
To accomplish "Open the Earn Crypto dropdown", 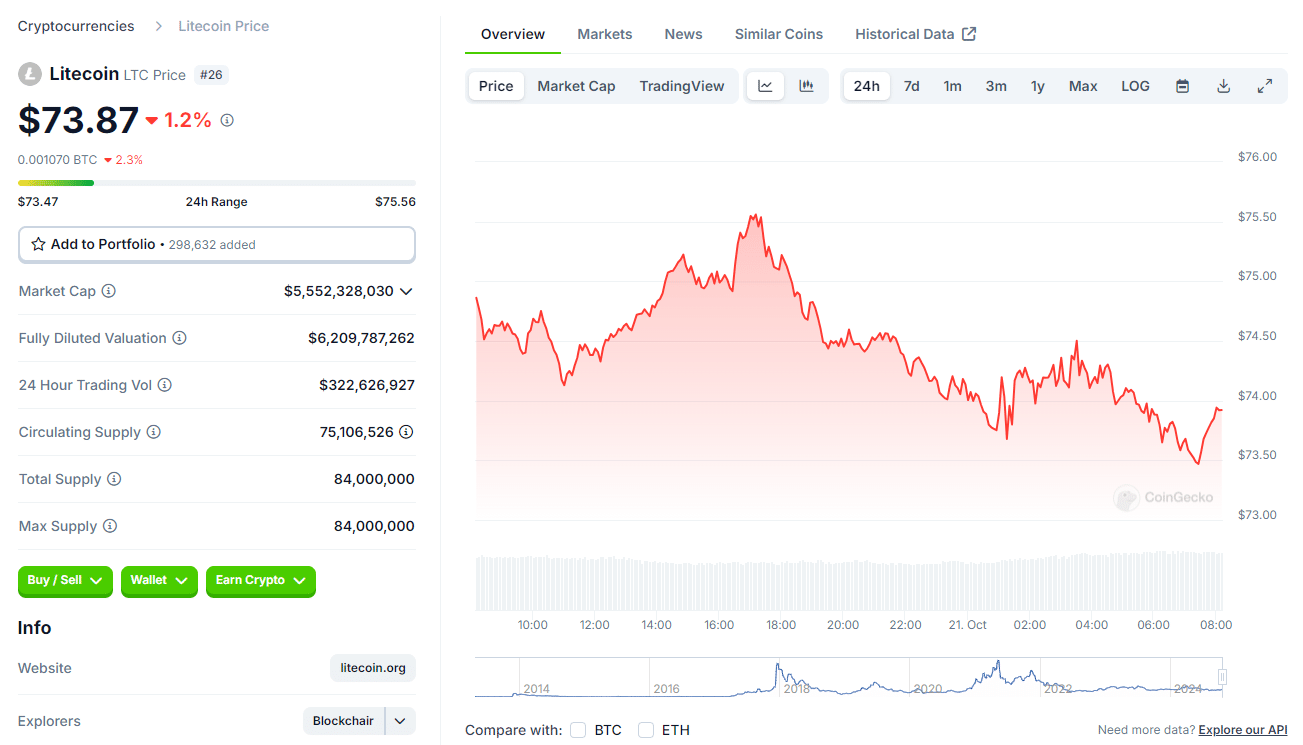I will pyautogui.click(x=261, y=580).
